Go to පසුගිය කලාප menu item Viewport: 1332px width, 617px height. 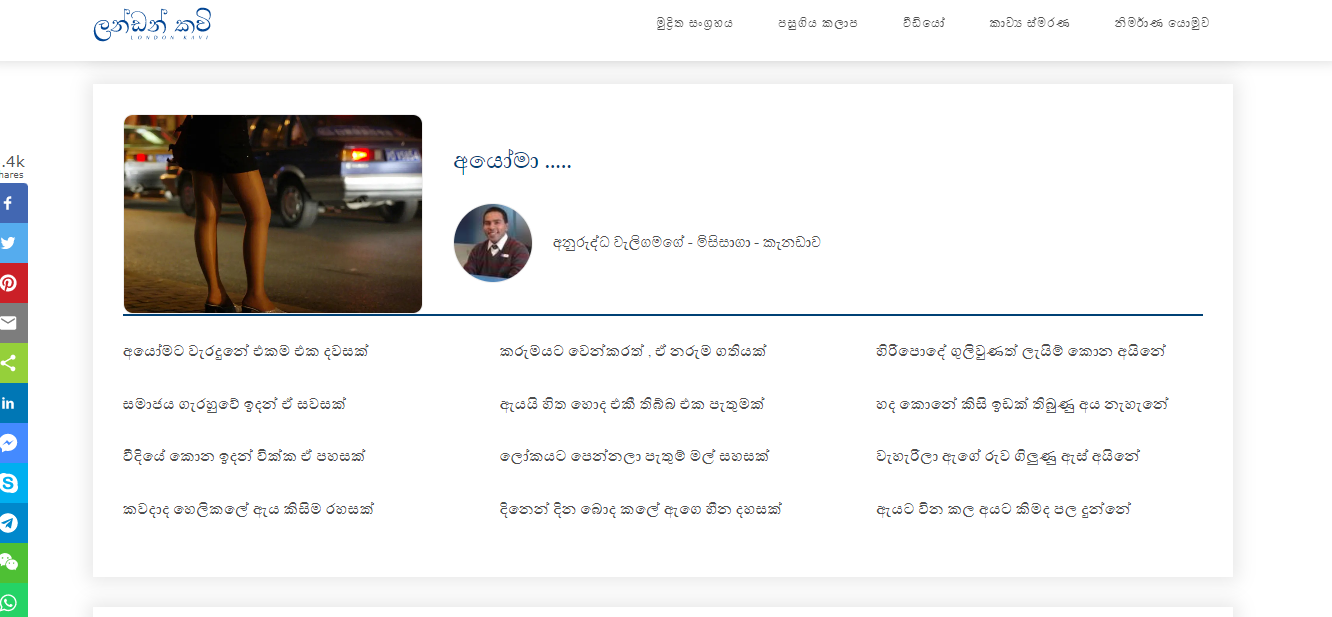(817, 23)
